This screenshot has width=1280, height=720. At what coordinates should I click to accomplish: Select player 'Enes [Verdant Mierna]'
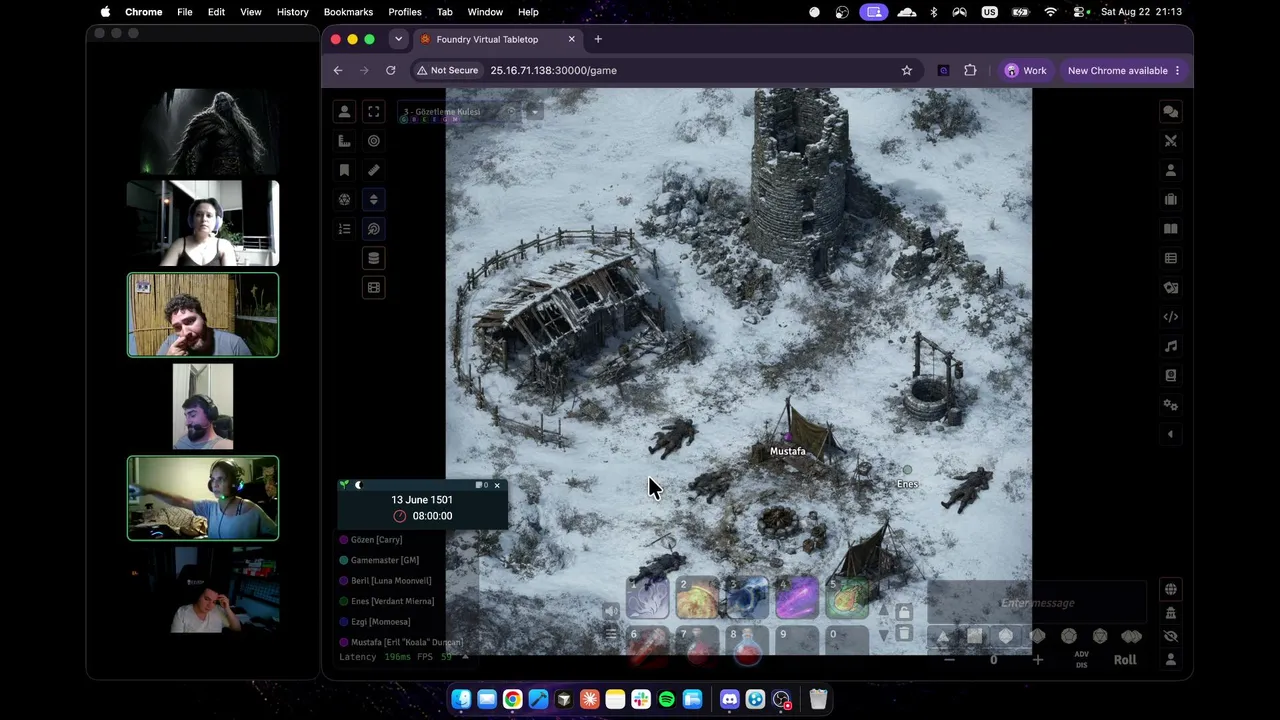click(x=392, y=601)
